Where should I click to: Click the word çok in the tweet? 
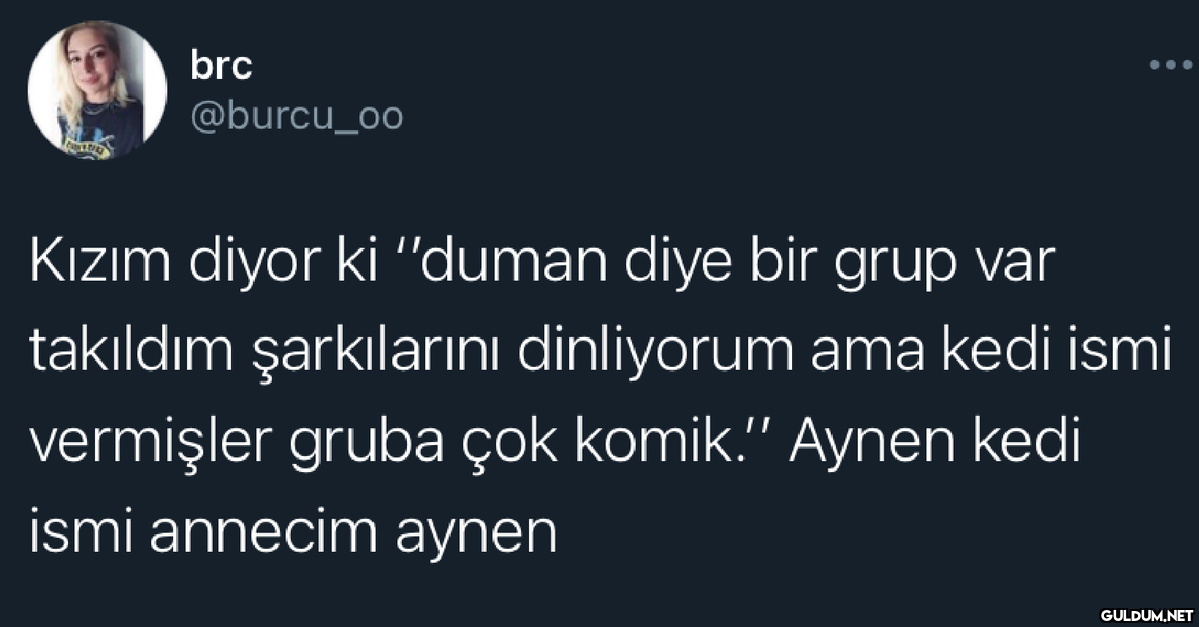click(x=509, y=445)
